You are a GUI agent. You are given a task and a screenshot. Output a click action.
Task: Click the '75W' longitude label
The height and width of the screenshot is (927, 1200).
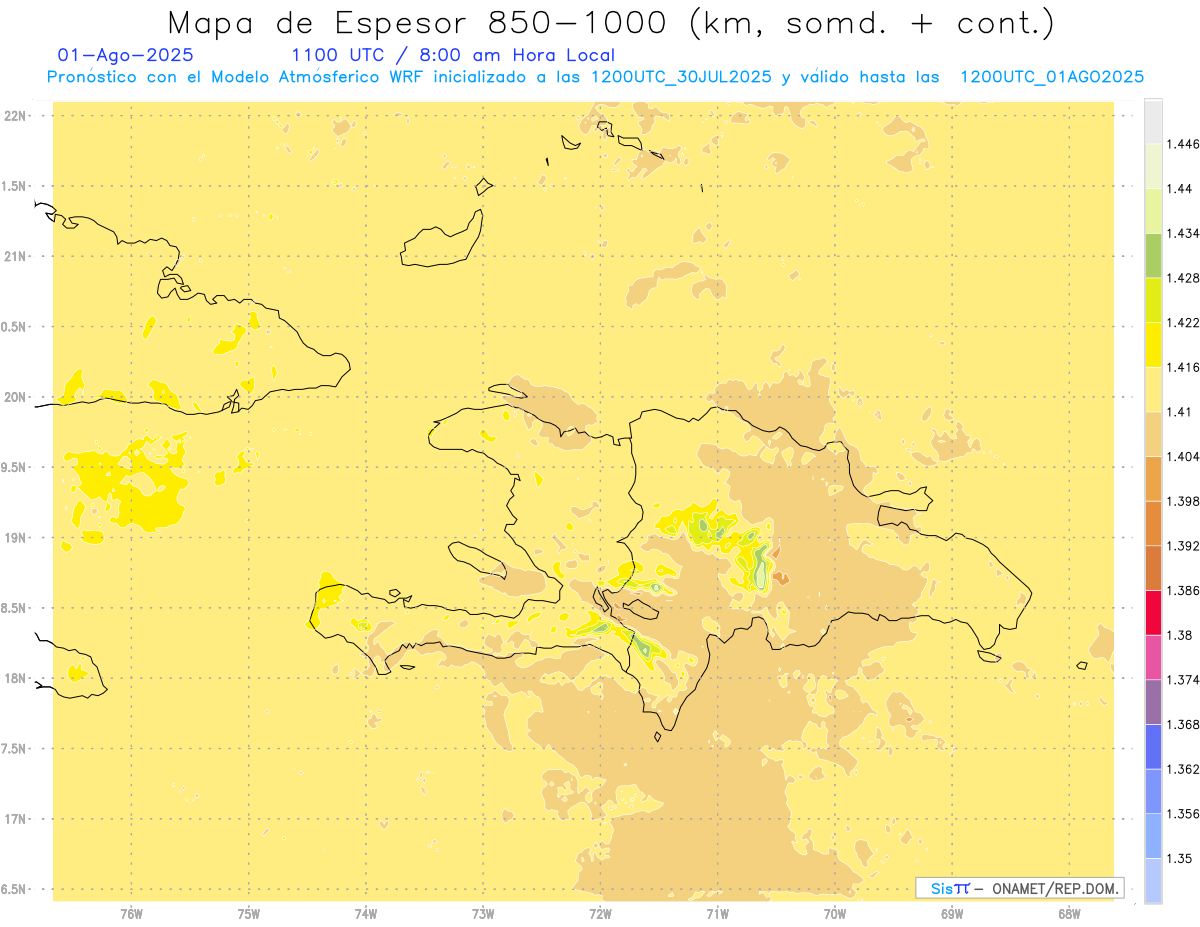point(249,914)
